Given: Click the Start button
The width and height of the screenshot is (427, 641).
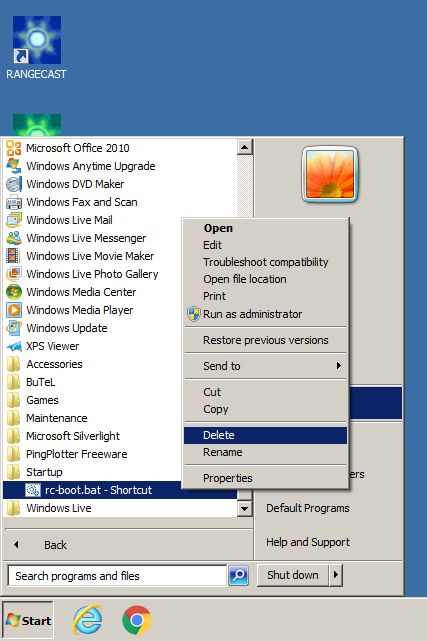Looking at the screenshot, I should pos(28,621).
